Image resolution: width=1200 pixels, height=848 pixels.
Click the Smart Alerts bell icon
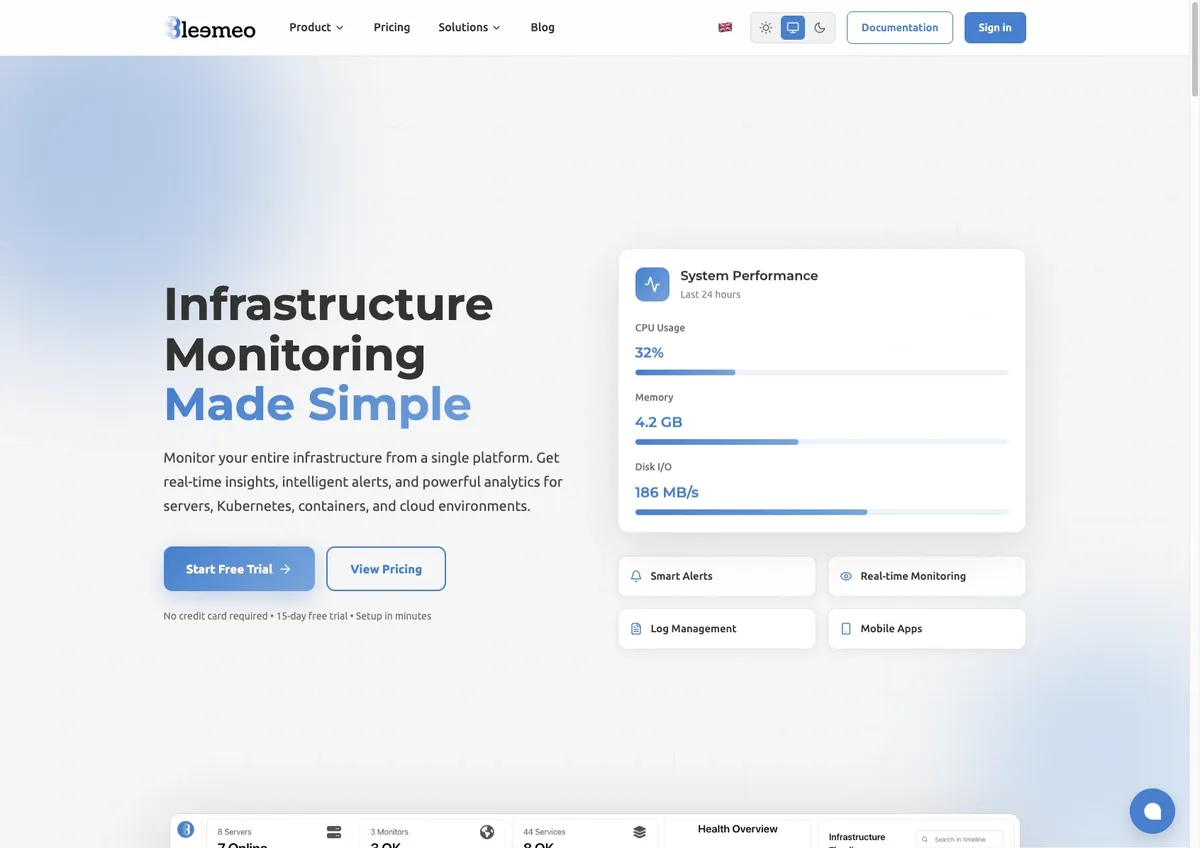pyautogui.click(x=636, y=576)
